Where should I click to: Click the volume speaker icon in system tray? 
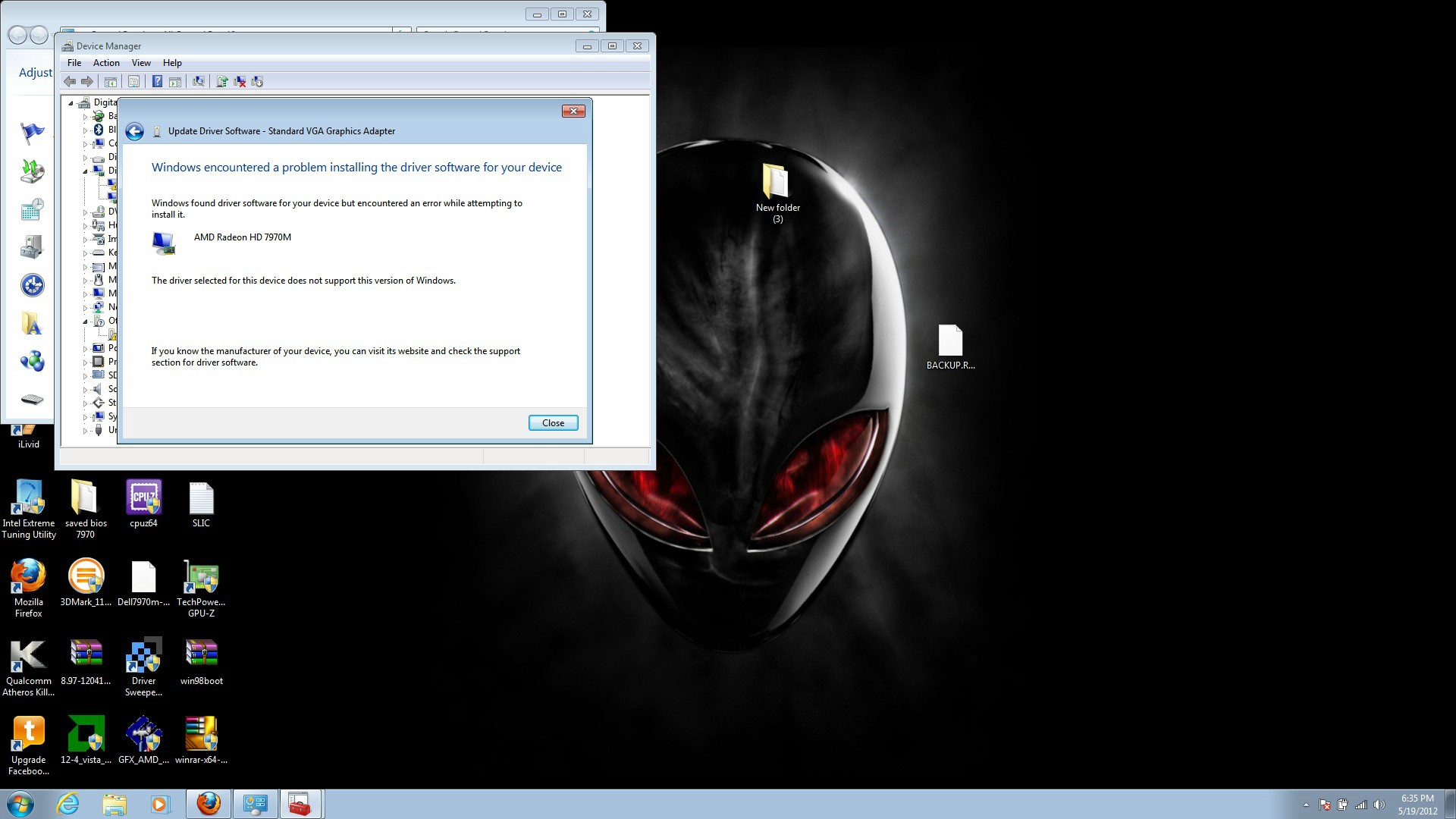pyautogui.click(x=1379, y=805)
